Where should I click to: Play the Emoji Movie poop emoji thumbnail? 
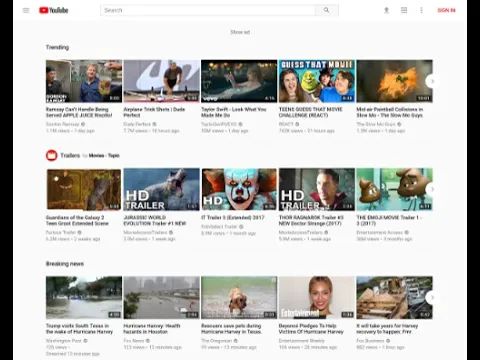pos(394,189)
